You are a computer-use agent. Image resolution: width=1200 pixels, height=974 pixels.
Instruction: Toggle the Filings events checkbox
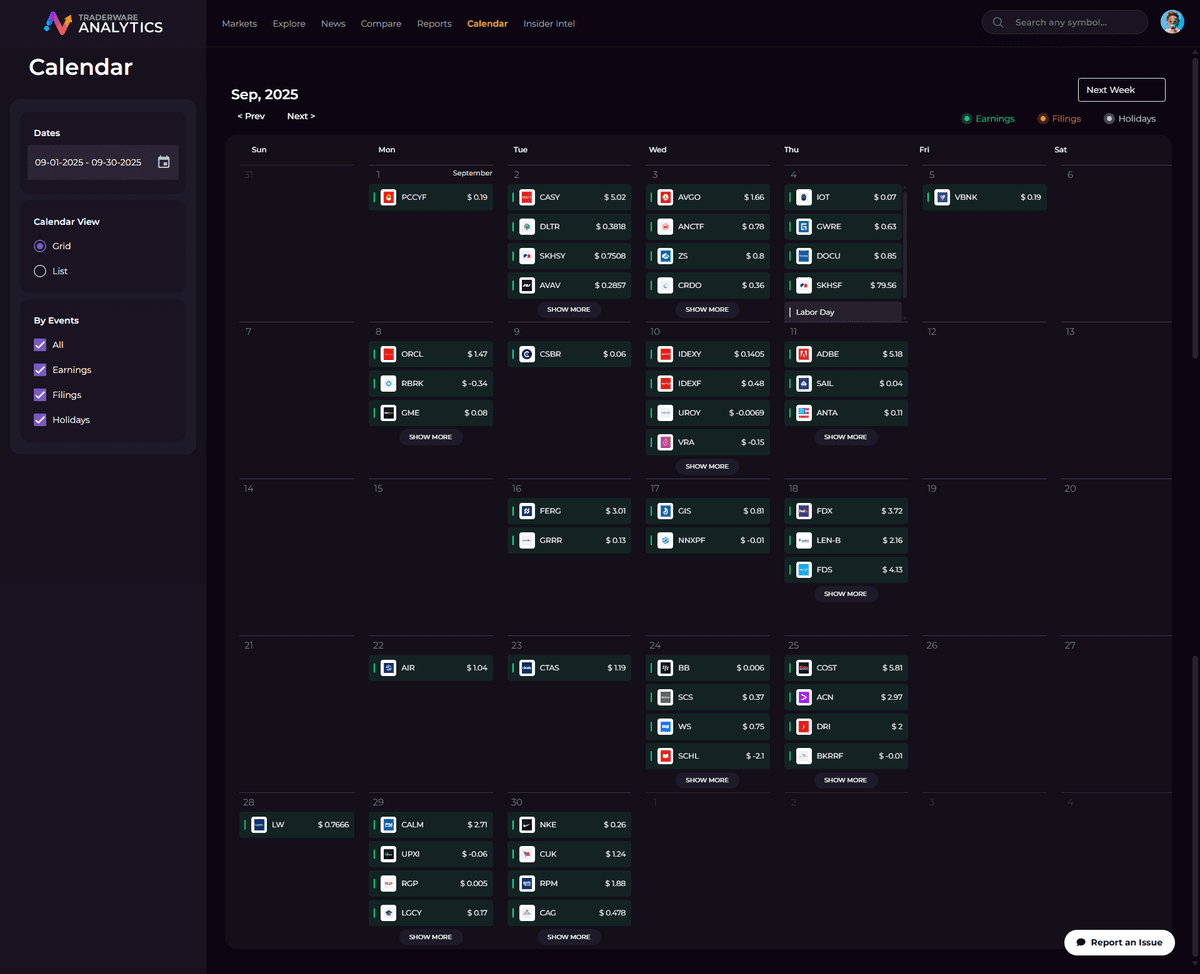(40, 395)
